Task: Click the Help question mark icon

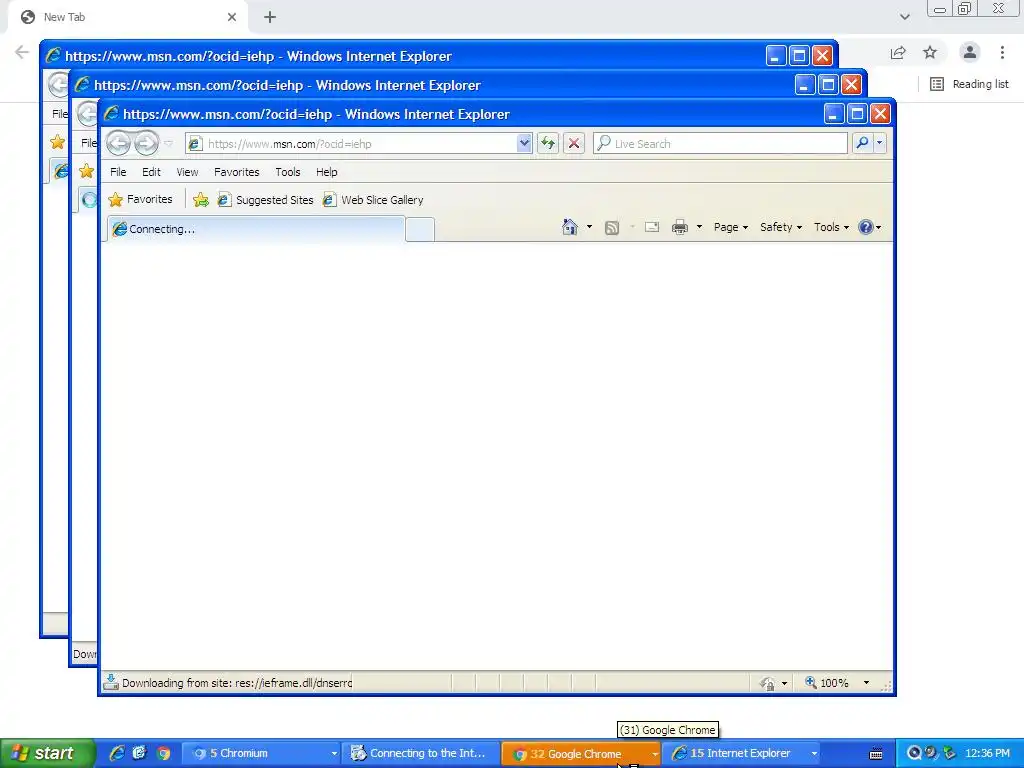Action: pos(866,227)
